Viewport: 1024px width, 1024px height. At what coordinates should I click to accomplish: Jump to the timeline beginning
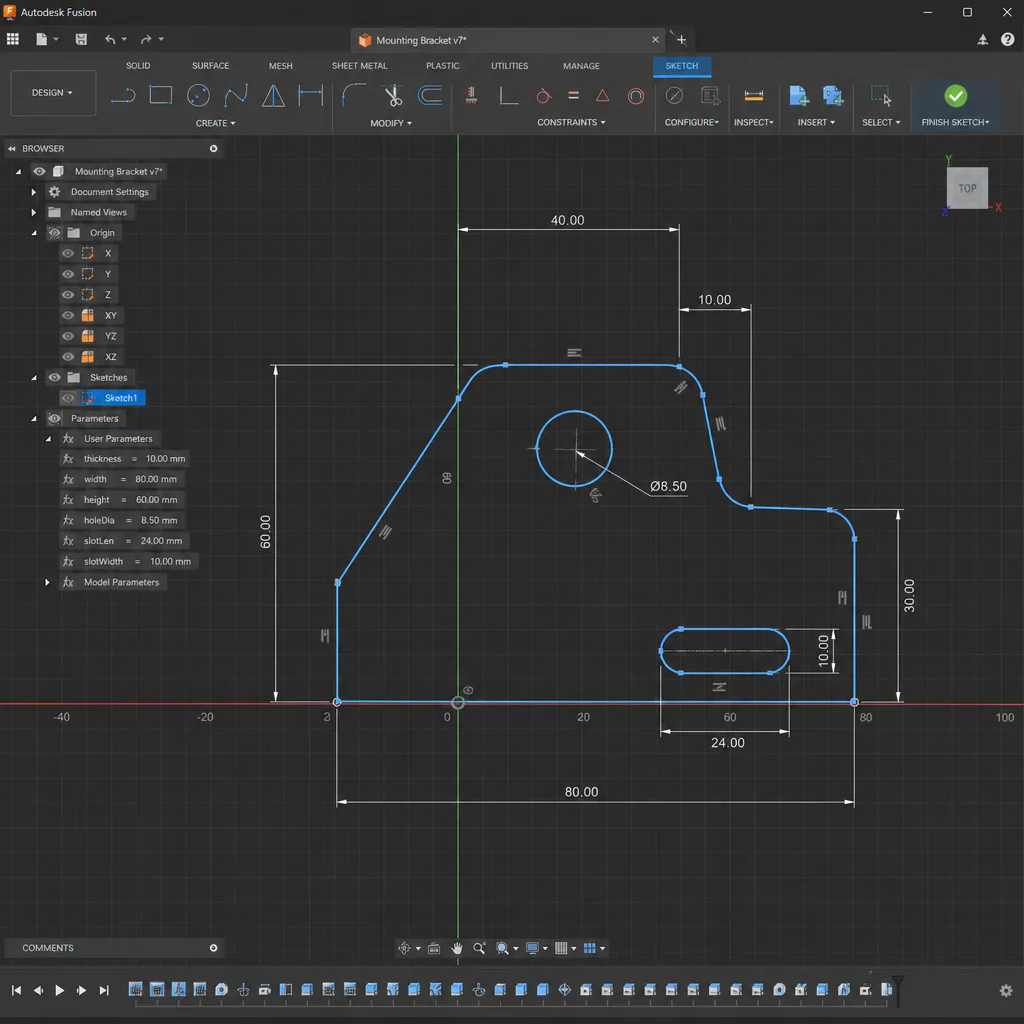16,991
